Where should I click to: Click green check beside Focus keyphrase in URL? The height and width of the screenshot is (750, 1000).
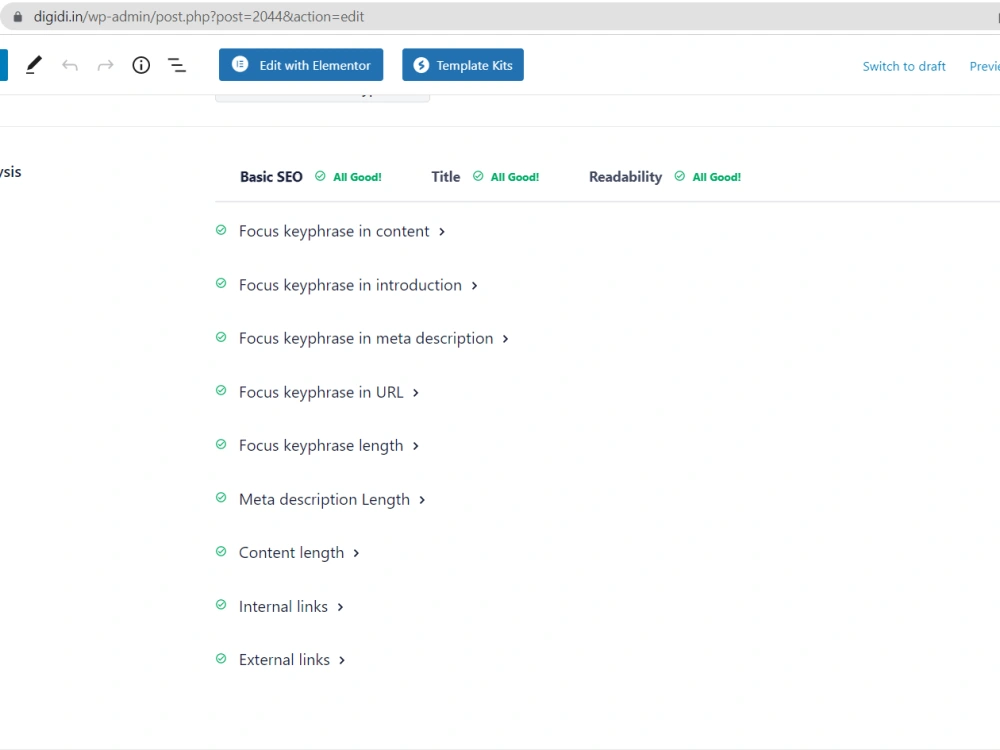pyautogui.click(x=221, y=390)
